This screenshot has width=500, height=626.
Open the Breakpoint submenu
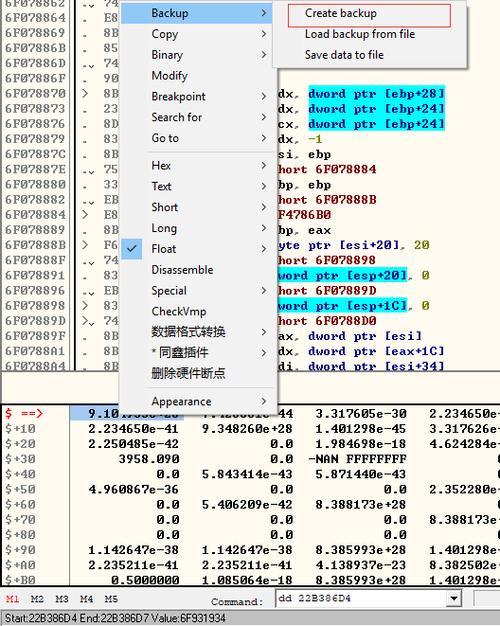[198, 96]
